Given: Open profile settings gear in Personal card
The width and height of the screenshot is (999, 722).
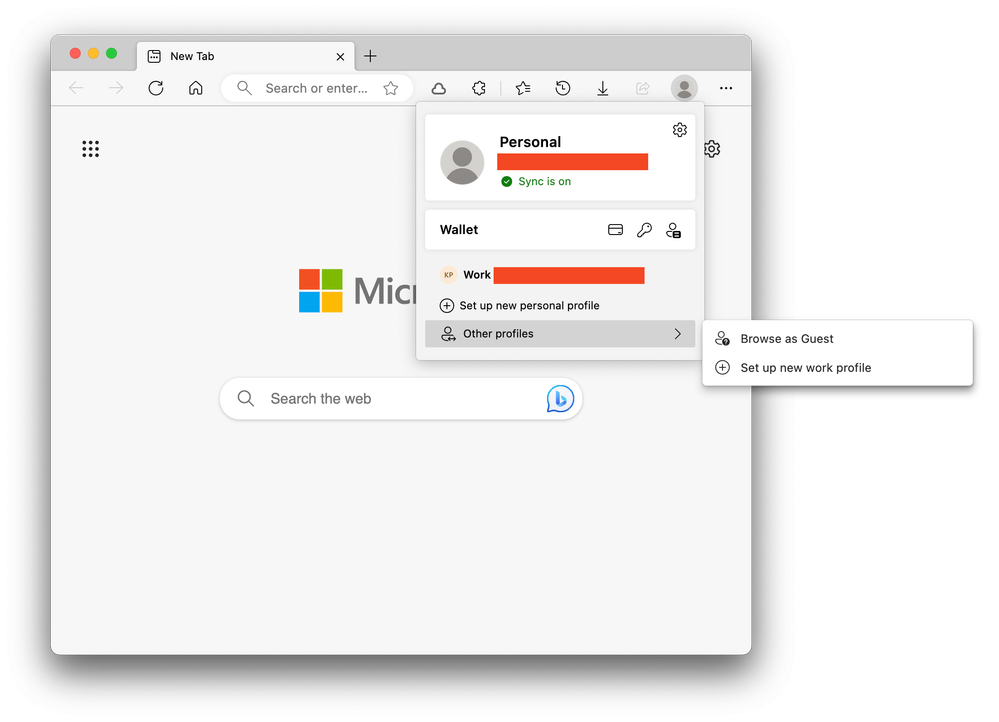Looking at the screenshot, I should click(680, 130).
